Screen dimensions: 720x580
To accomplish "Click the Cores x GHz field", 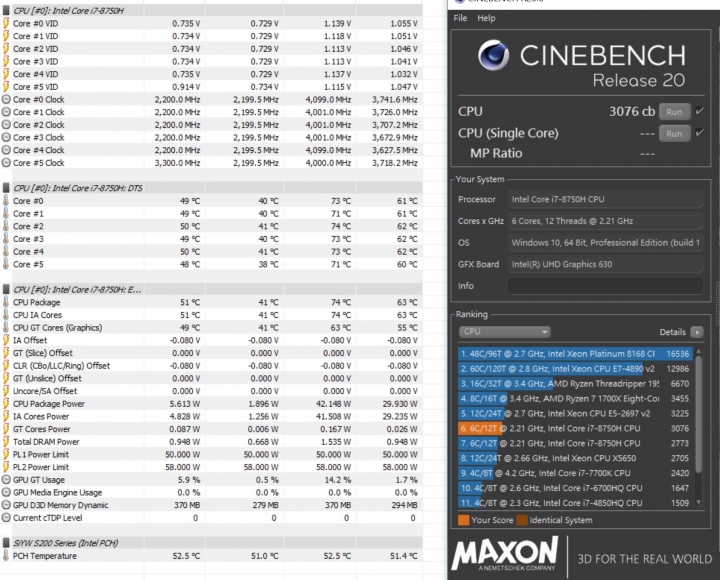I will tap(605, 221).
